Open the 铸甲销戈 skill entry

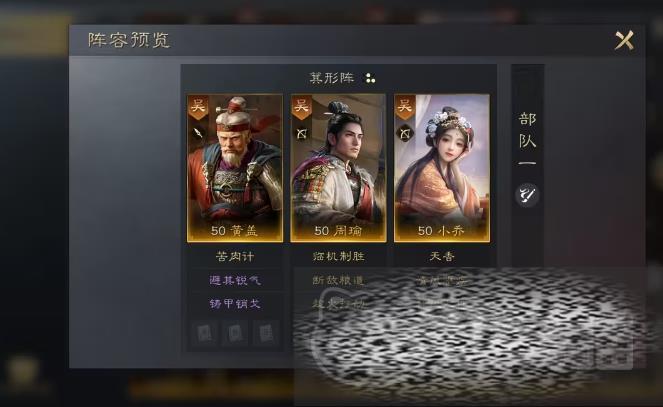(x=235, y=303)
